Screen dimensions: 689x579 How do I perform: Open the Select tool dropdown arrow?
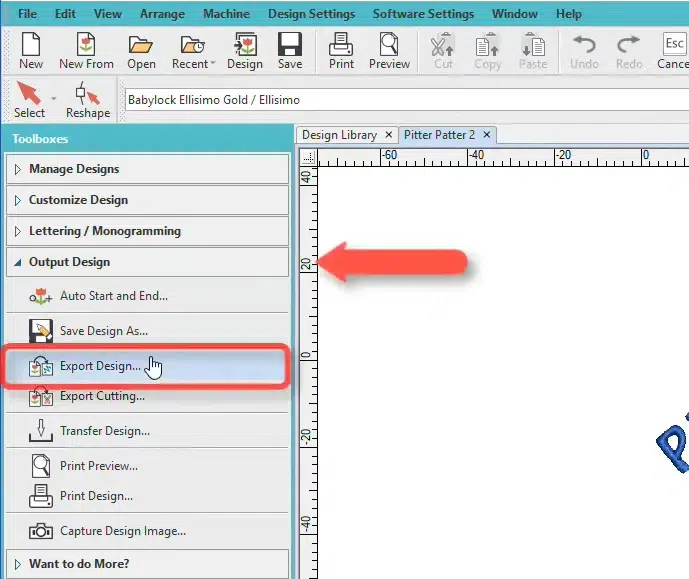click(x=54, y=98)
